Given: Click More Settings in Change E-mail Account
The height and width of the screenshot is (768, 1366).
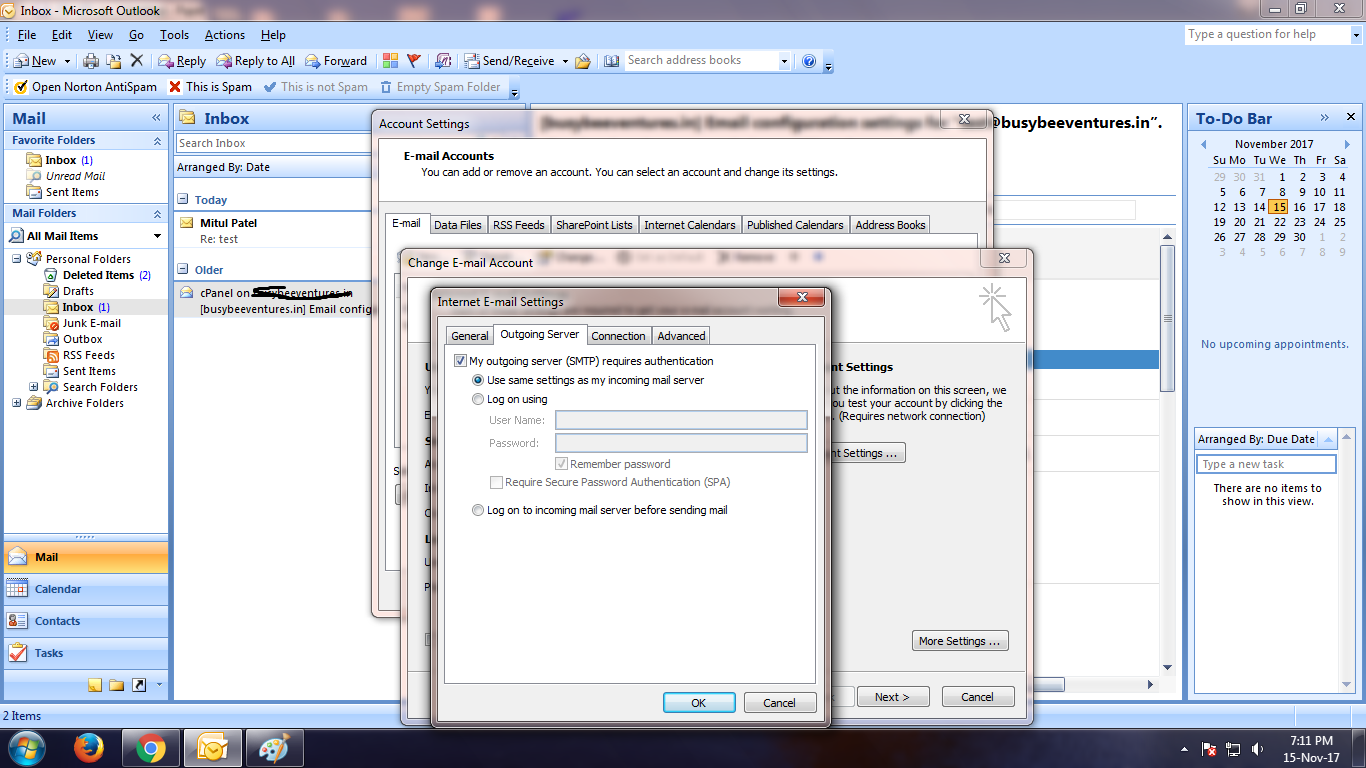Looking at the screenshot, I should point(960,641).
